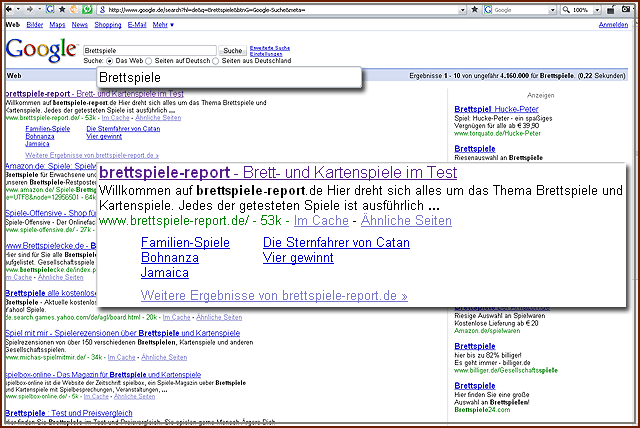Open the Spiele-Offensive shop result
The image size is (640, 428).
[51, 213]
